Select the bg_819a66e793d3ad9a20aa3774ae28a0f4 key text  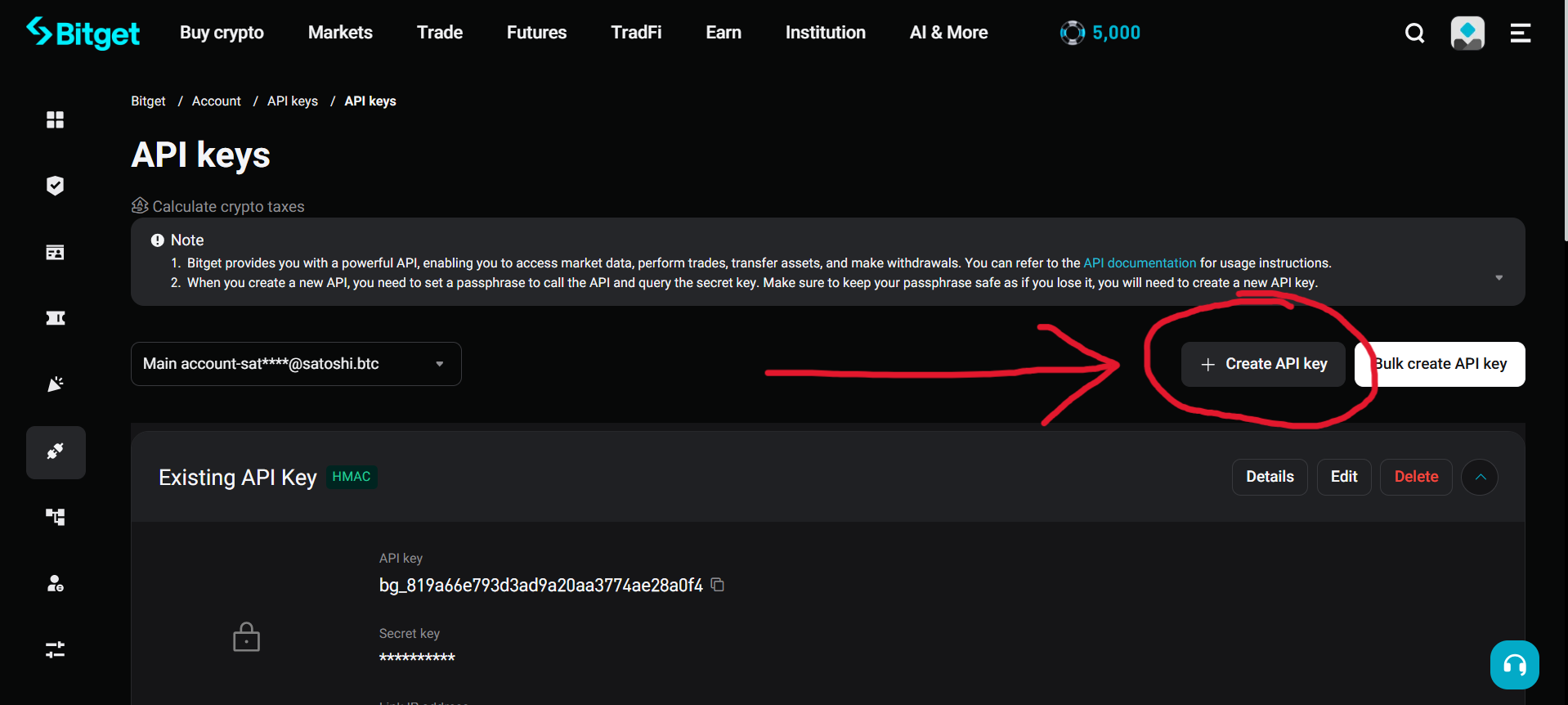coord(540,585)
